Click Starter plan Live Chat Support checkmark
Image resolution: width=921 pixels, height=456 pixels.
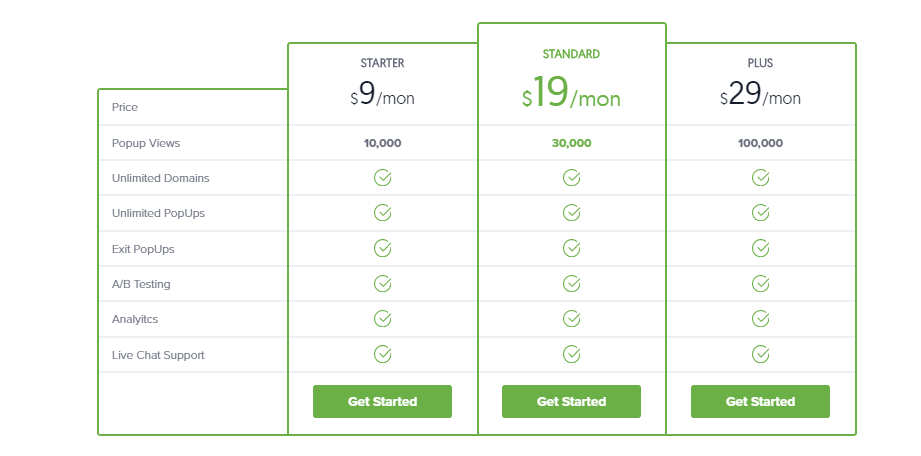pos(382,354)
